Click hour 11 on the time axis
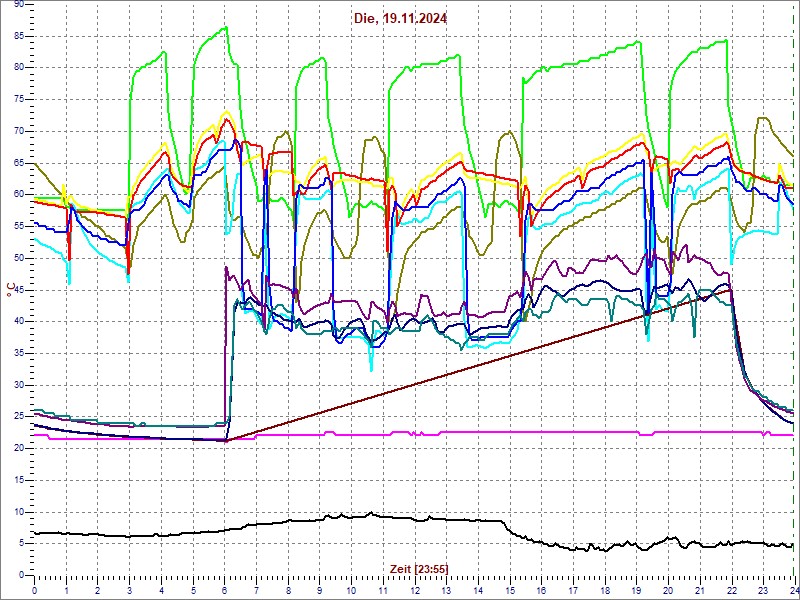This screenshot has height=600, width=800. click(383, 590)
